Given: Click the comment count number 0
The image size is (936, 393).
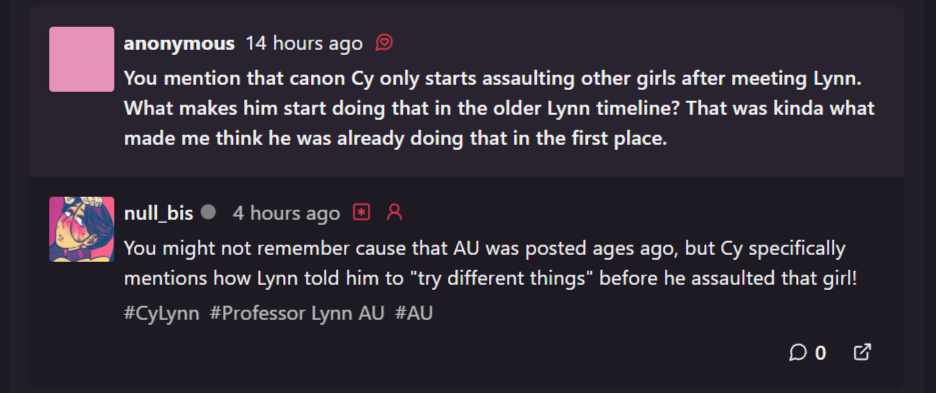Looking at the screenshot, I should click(820, 353).
